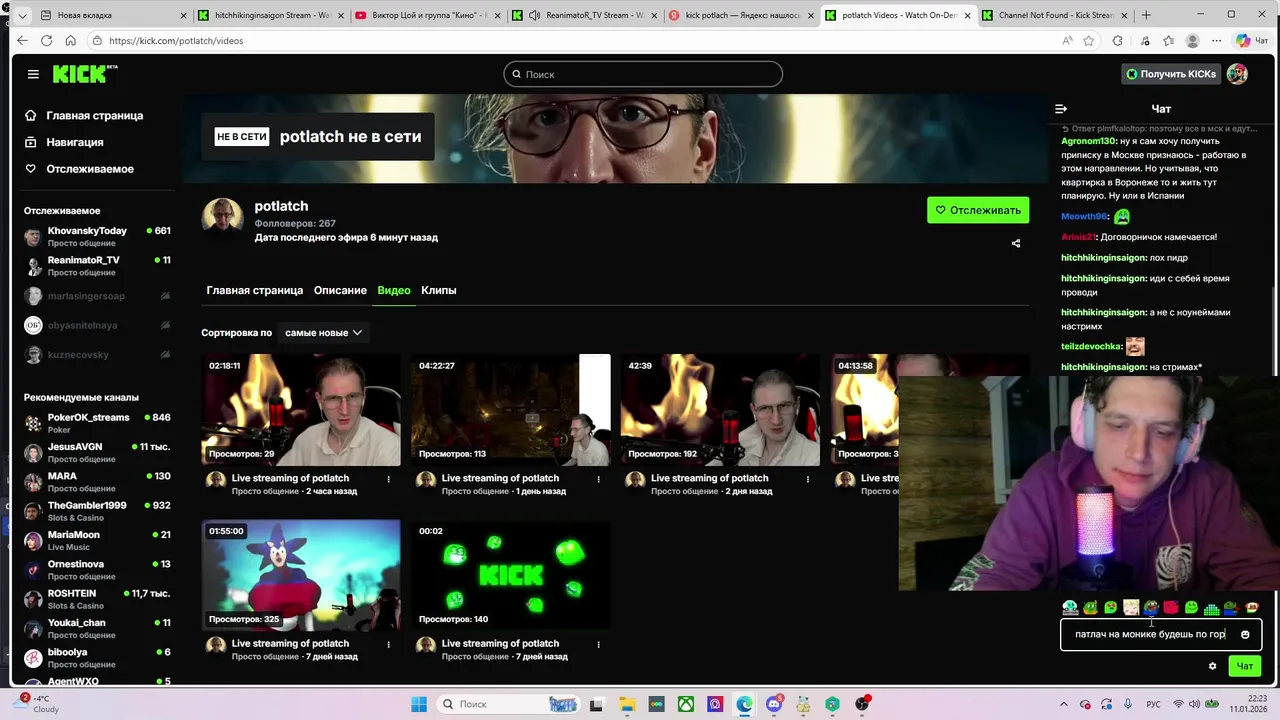Open the emoji picker in chat input
This screenshot has width=1280, height=720.
(x=1245, y=634)
